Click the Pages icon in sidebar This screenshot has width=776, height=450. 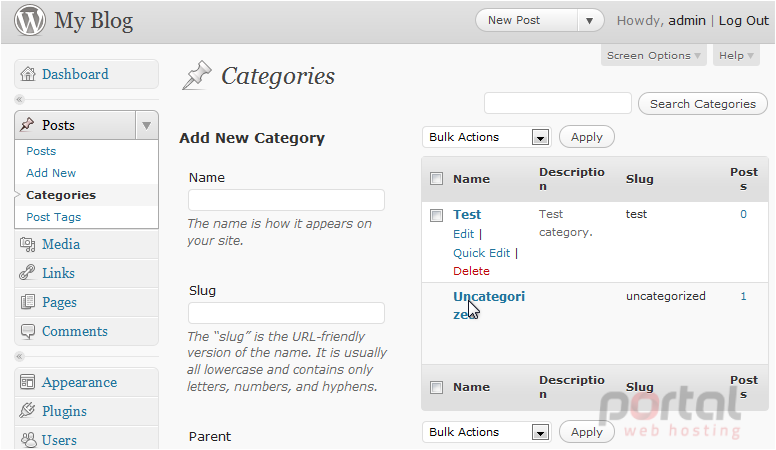coord(28,302)
